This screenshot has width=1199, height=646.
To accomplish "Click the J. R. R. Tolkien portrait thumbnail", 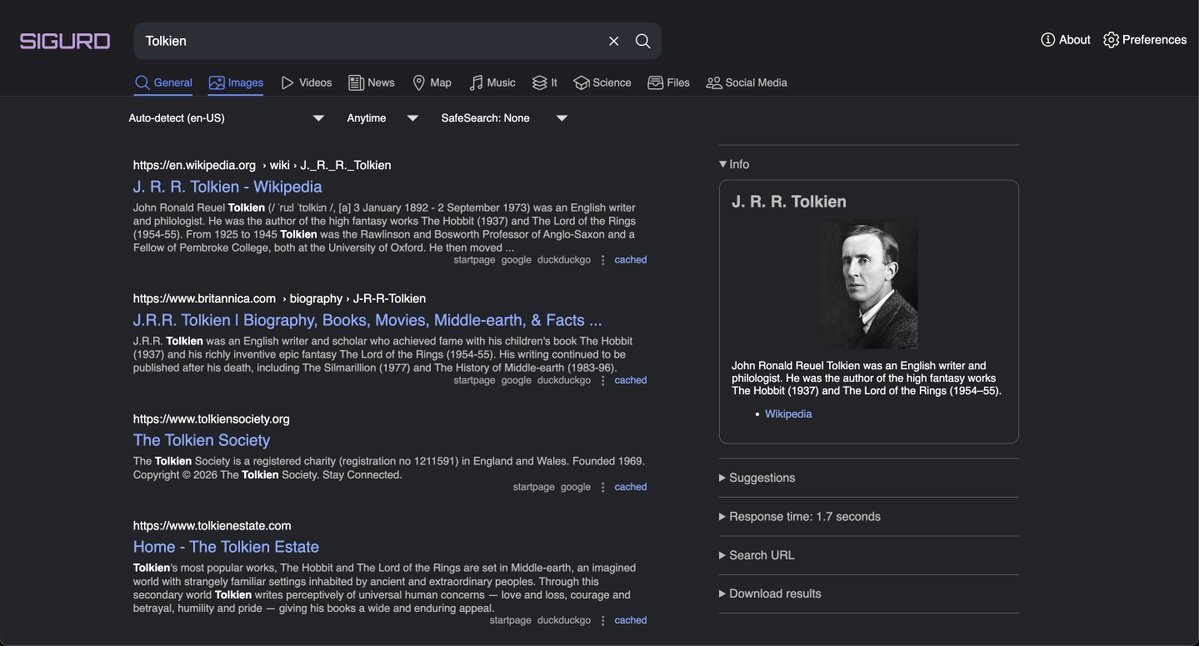I will 869,284.
